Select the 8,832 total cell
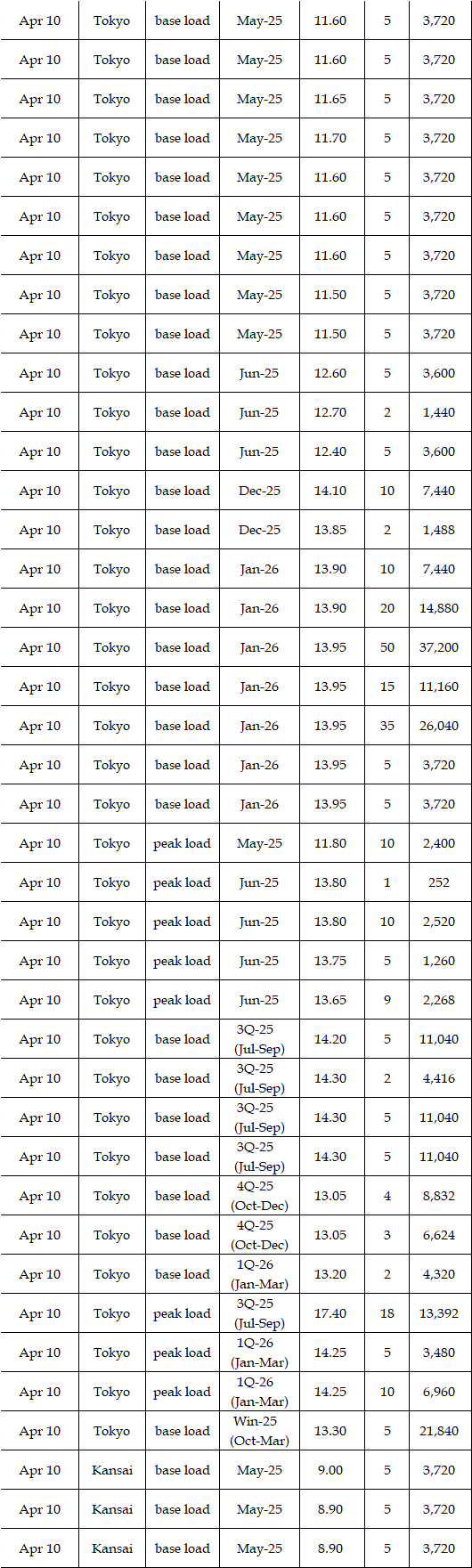472x1568 pixels. coord(439,1196)
